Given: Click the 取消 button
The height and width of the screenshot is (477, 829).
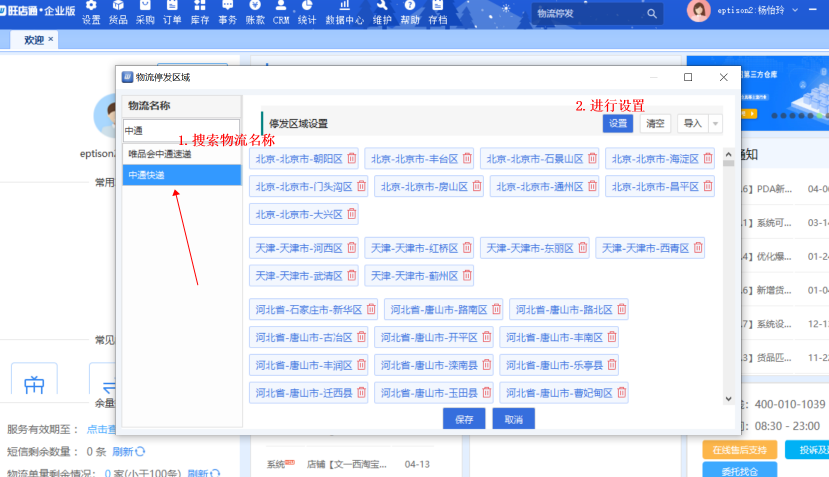Looking at the screenshot, I should click(513, 419).
